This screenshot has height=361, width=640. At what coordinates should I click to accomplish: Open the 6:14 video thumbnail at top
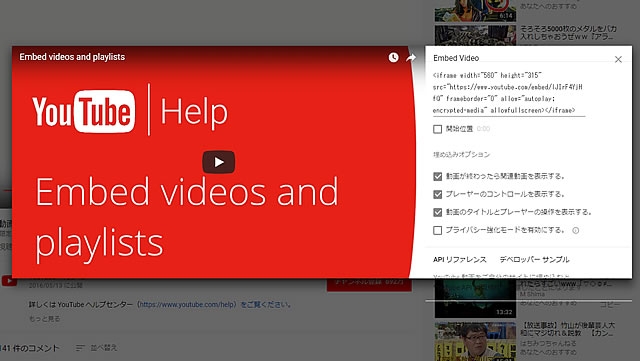pyautogui.click(x=475, y=10)
